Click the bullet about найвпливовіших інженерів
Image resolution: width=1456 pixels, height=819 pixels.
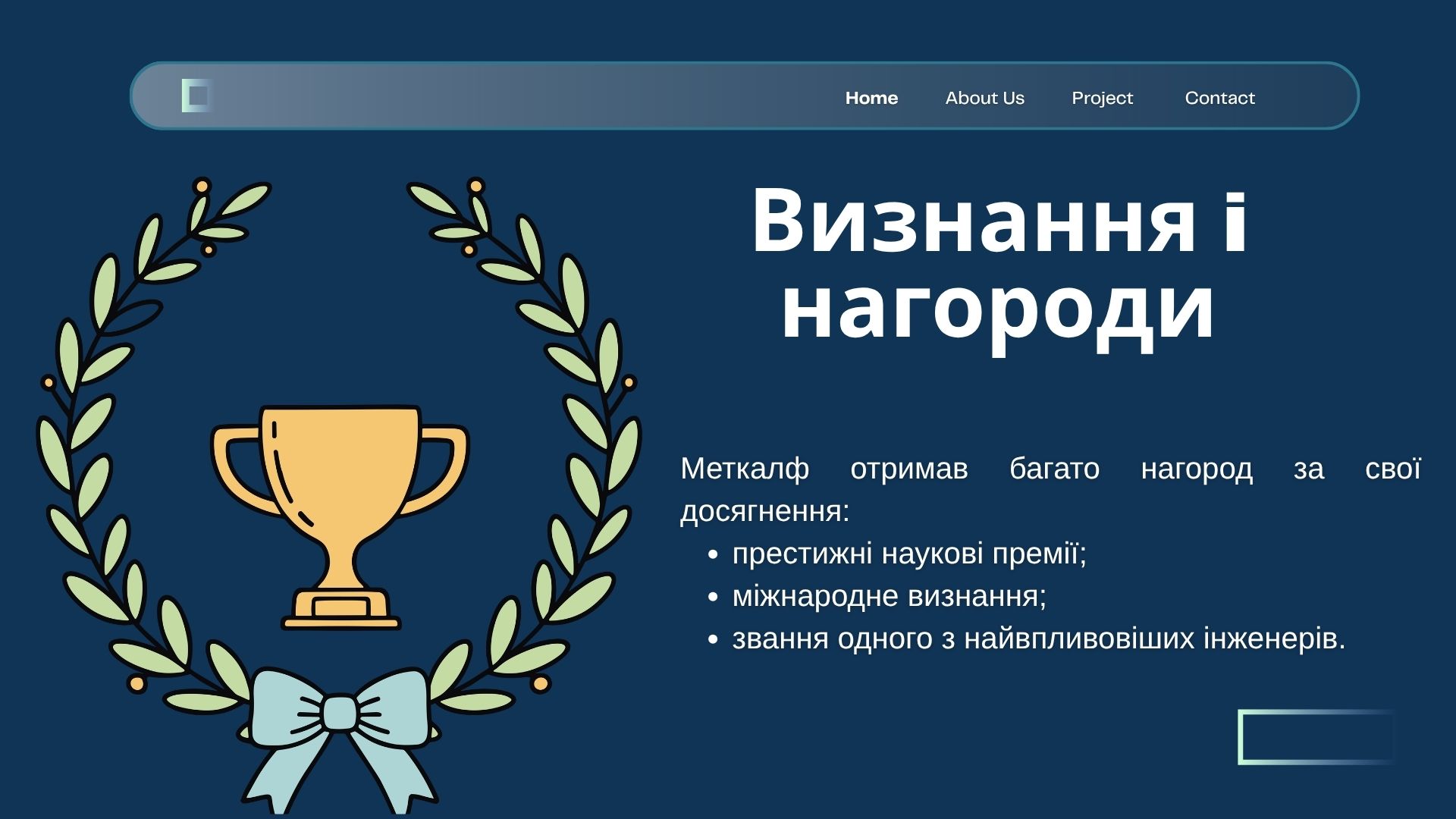[x=1038, y=639]
